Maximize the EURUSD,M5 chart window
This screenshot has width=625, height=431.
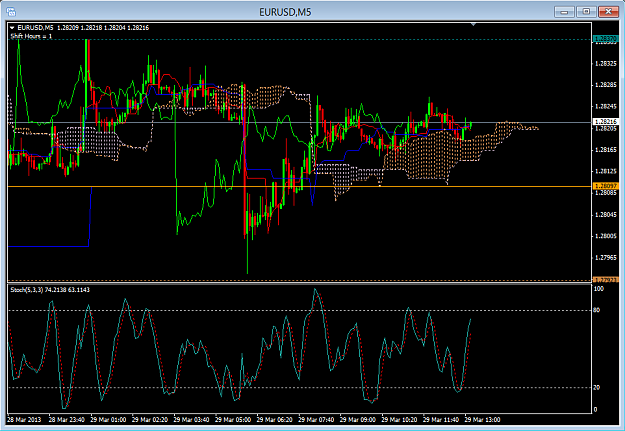pos(586,12)
